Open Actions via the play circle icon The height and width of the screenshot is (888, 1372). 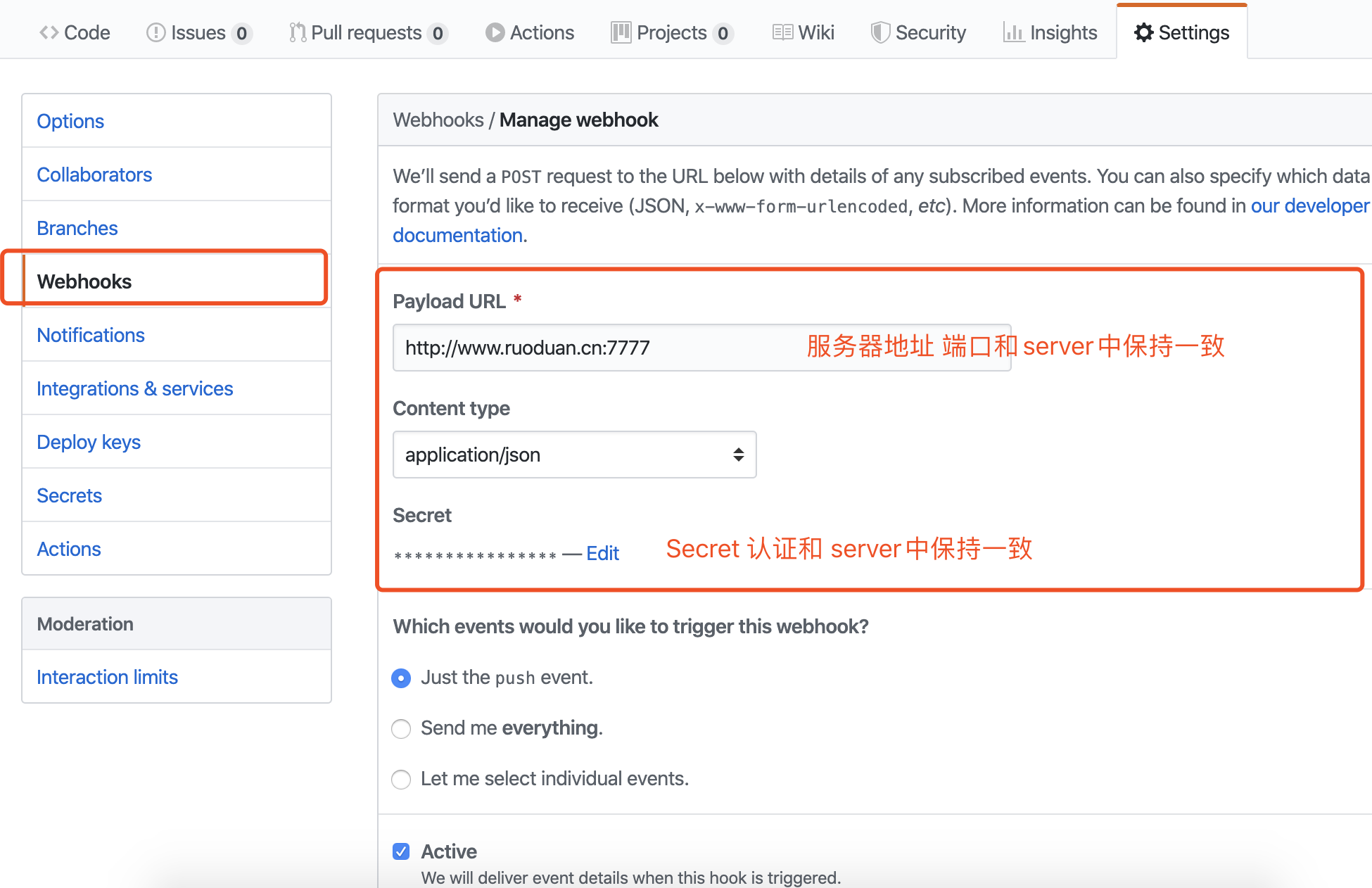(495, 32)
